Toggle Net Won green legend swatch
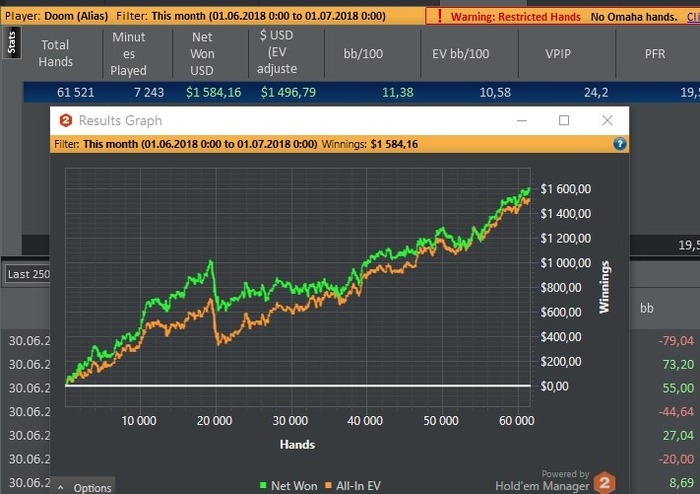 [x=263, y=485]
